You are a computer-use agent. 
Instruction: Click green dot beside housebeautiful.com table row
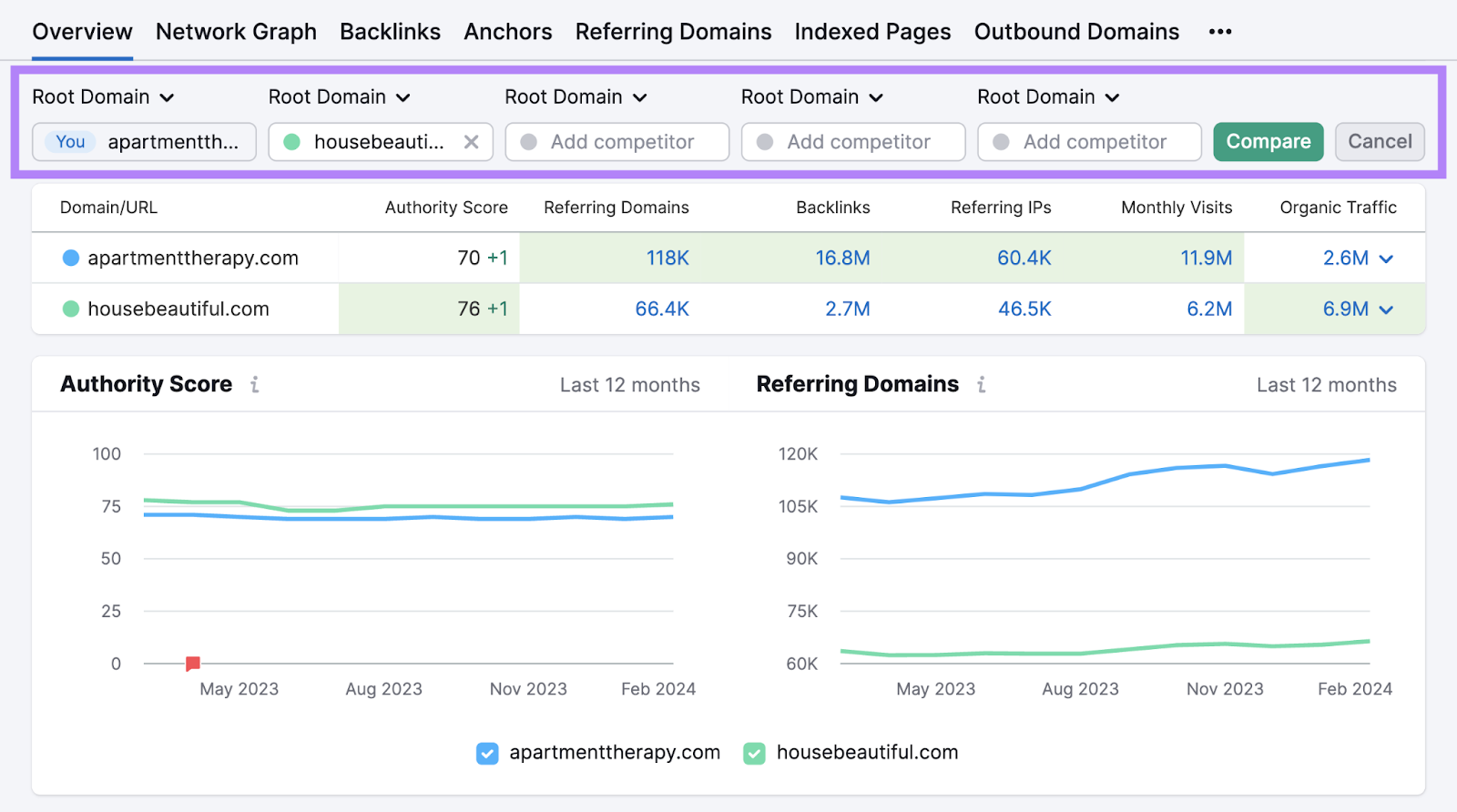[70, 309]
